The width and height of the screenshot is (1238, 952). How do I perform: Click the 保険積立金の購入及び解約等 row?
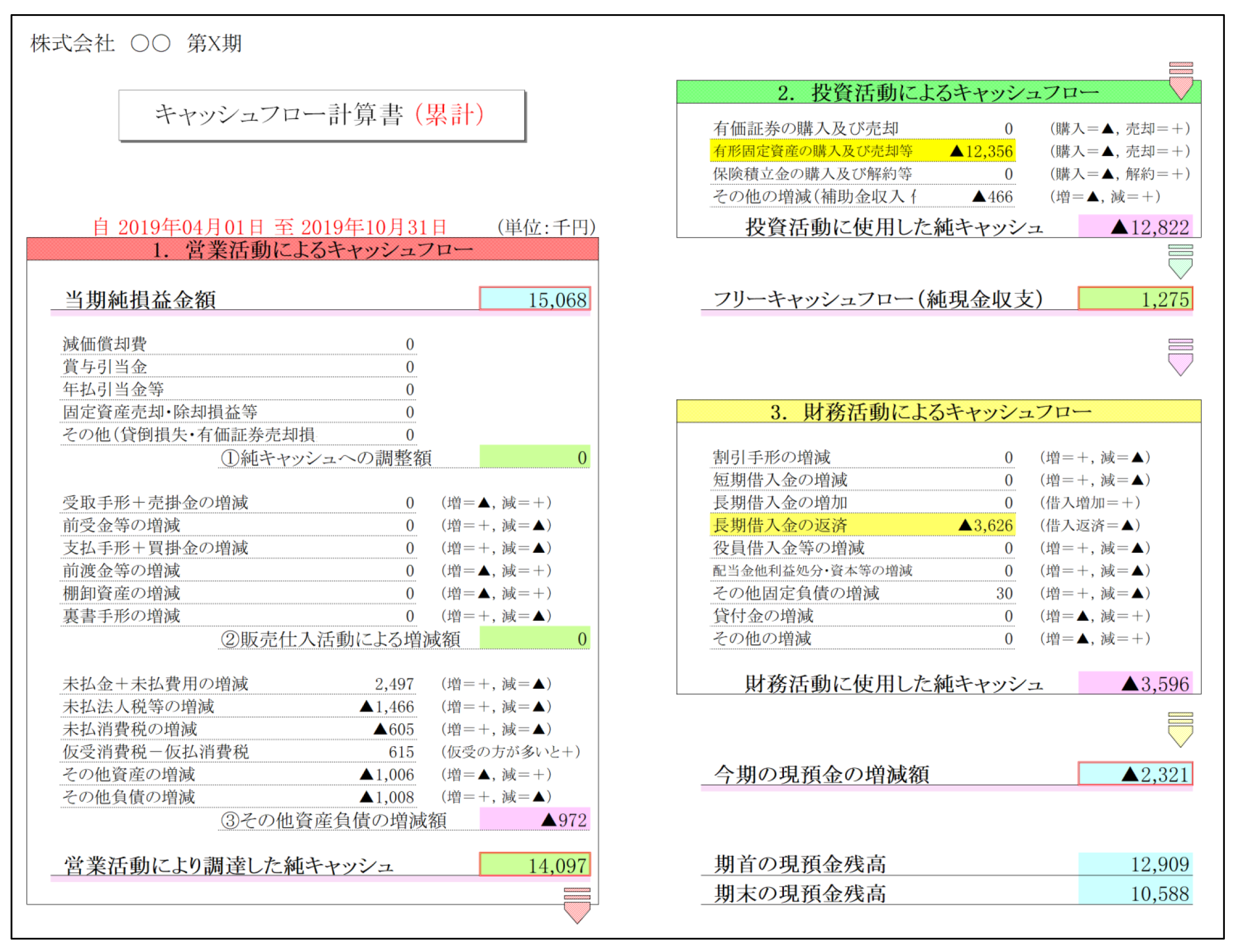coord(862,174)
